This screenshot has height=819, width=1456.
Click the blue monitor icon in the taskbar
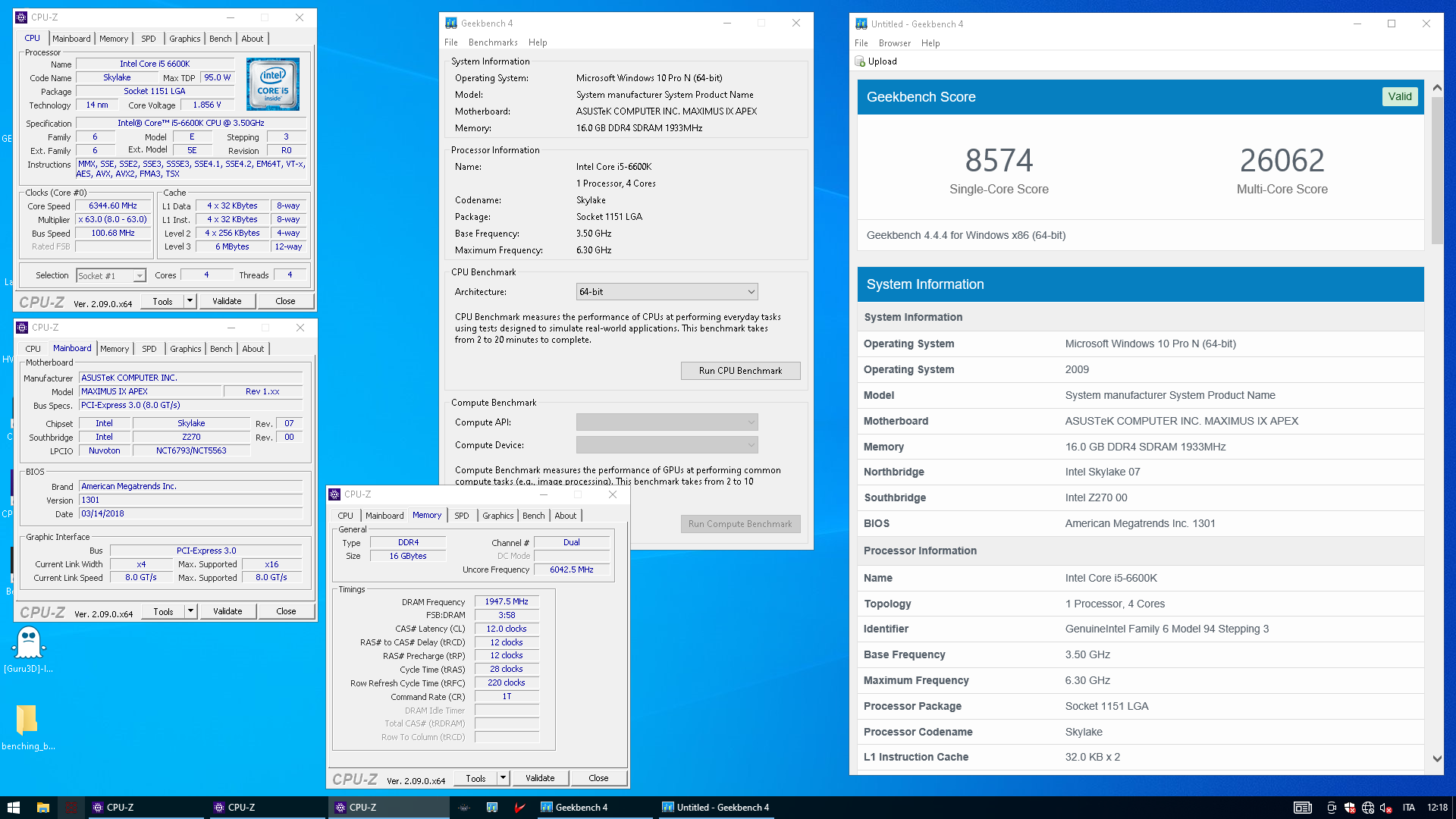[x=492, y=808]
